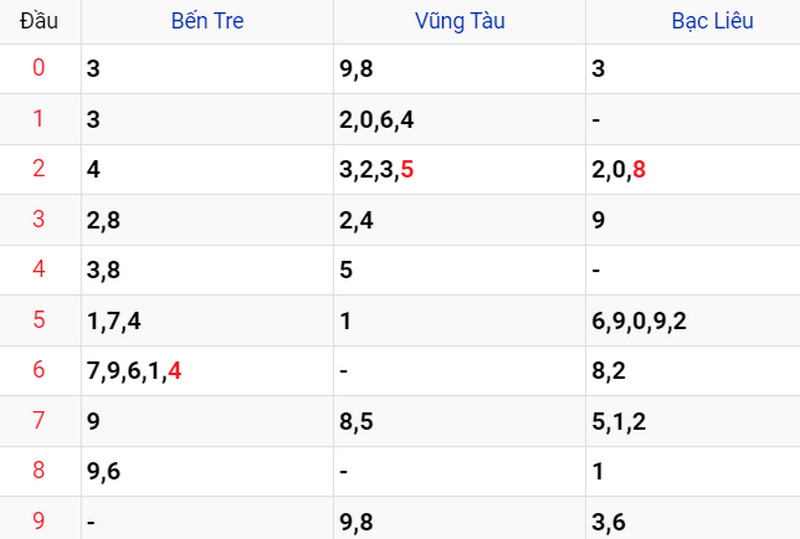Select the row with Đầu value 0
This screenshot has height=539, width=800.
[400, 69]
